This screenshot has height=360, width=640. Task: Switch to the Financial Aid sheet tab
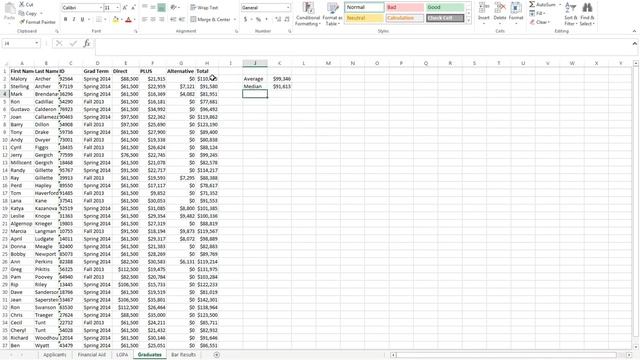[91, 355]
